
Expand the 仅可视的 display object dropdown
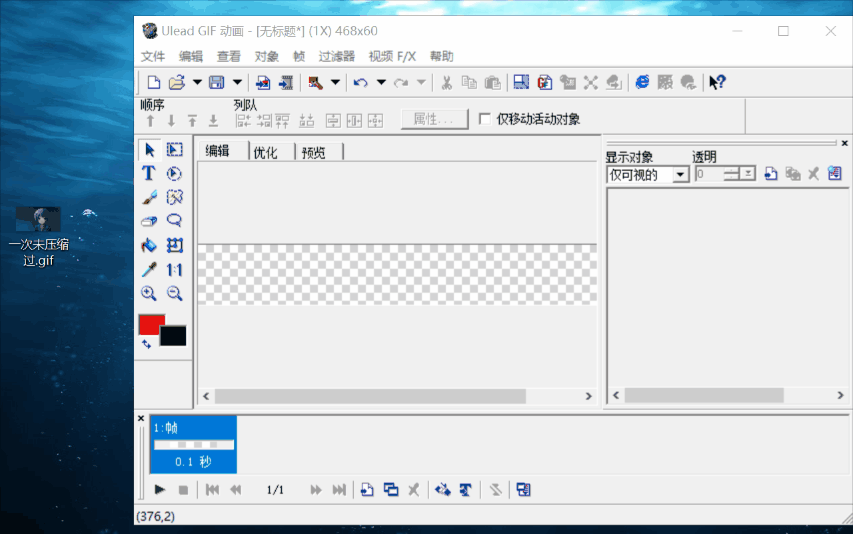tap(680, 175)
